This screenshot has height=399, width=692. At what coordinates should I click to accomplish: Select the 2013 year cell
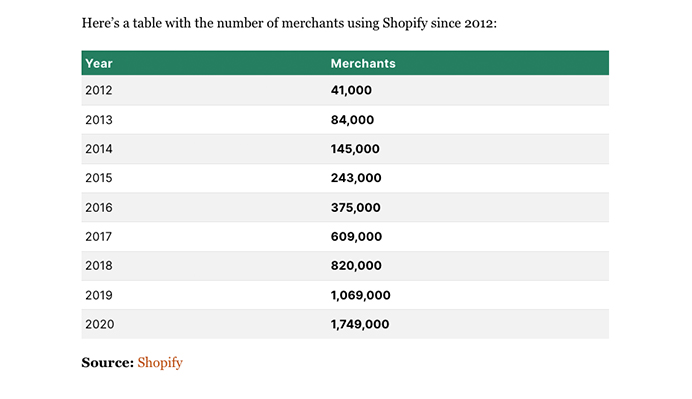pyautogui.click(x=99, y=120)
